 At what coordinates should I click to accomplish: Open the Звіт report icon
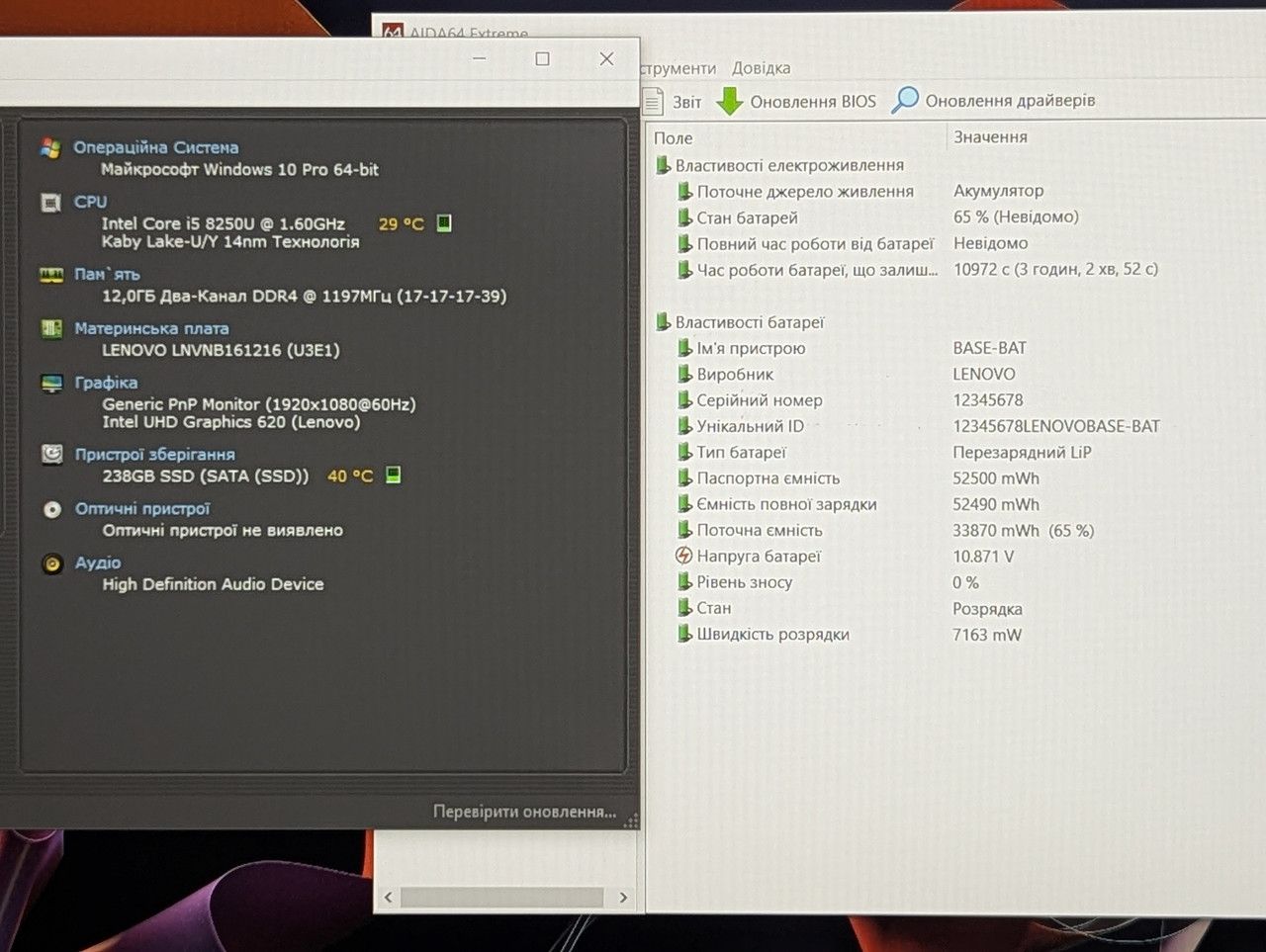pos(653,101)
